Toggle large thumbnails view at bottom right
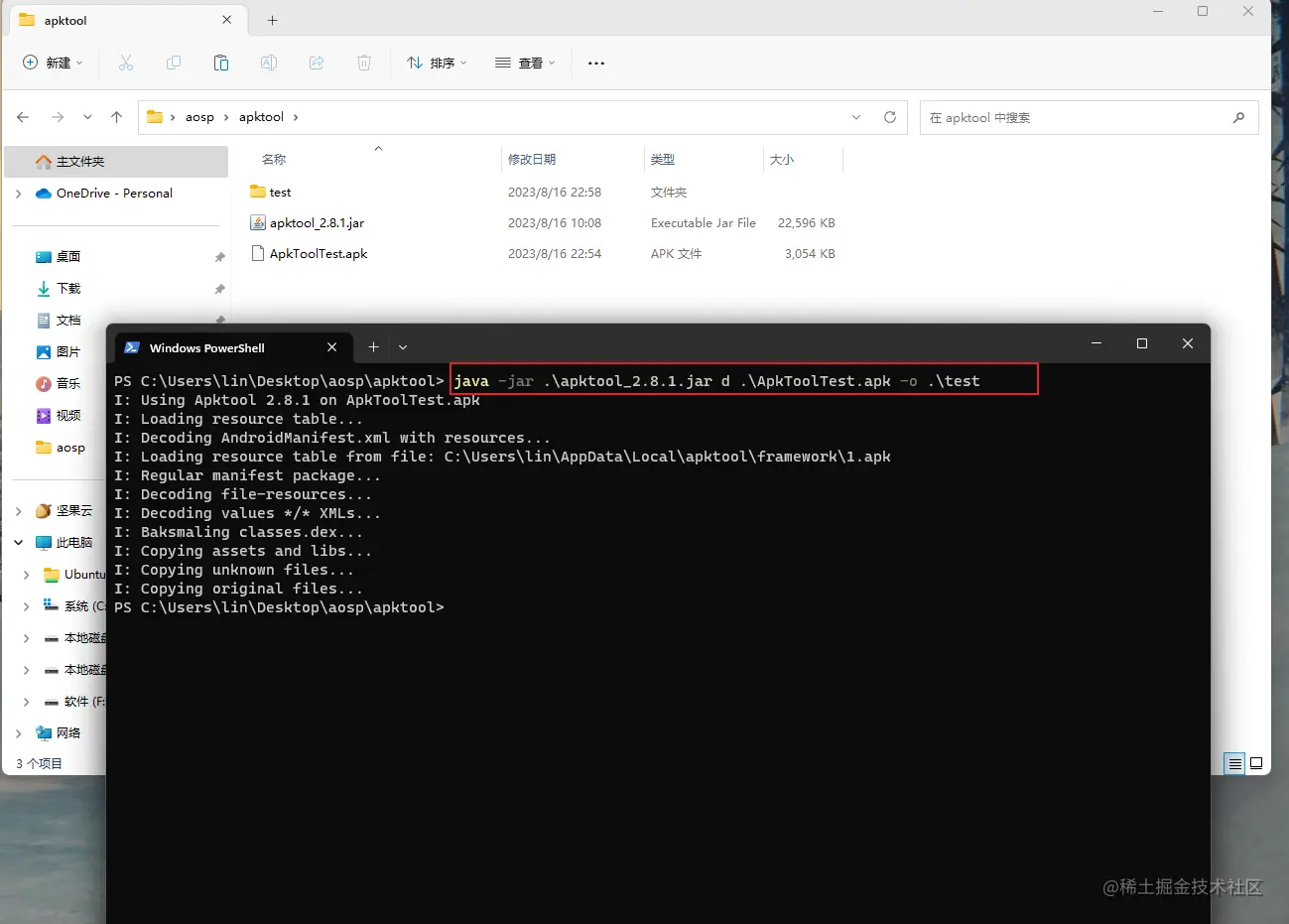The width and height of the screenshot is (1289, 924). (x=1256, y=763)
